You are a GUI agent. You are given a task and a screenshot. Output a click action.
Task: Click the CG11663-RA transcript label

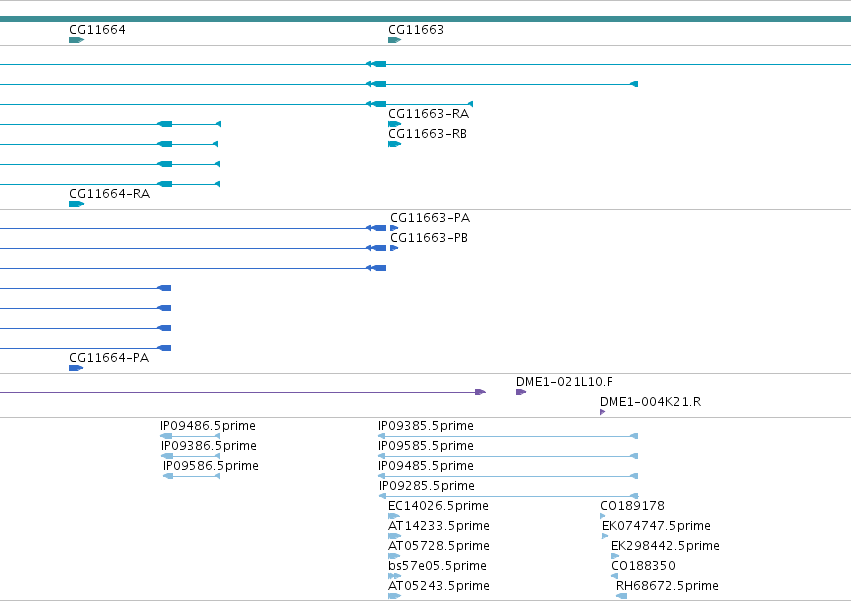click(428, 113)
